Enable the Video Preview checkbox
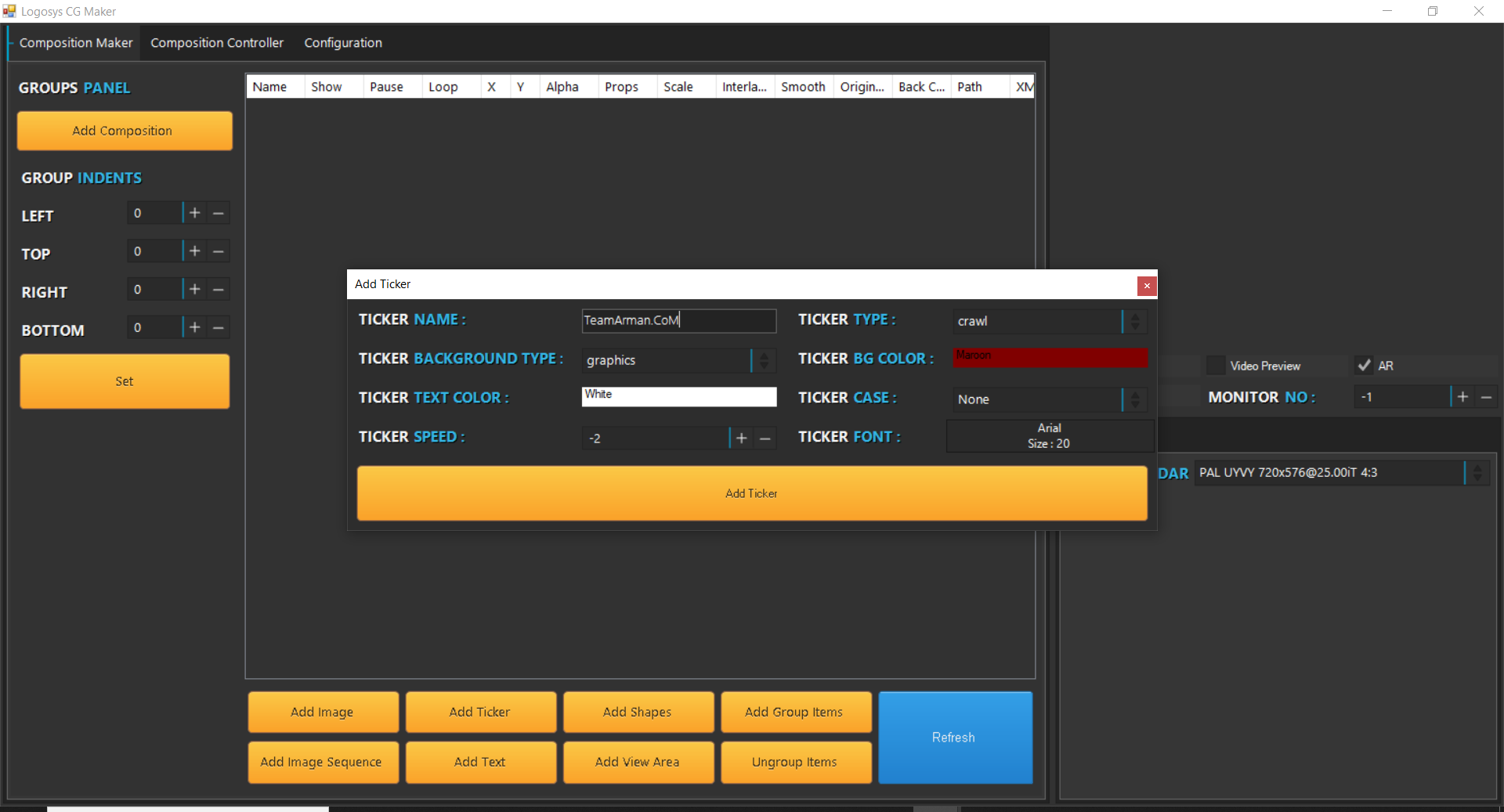The width and height of the screenshot is (1504, 812). coord(1215,366)
